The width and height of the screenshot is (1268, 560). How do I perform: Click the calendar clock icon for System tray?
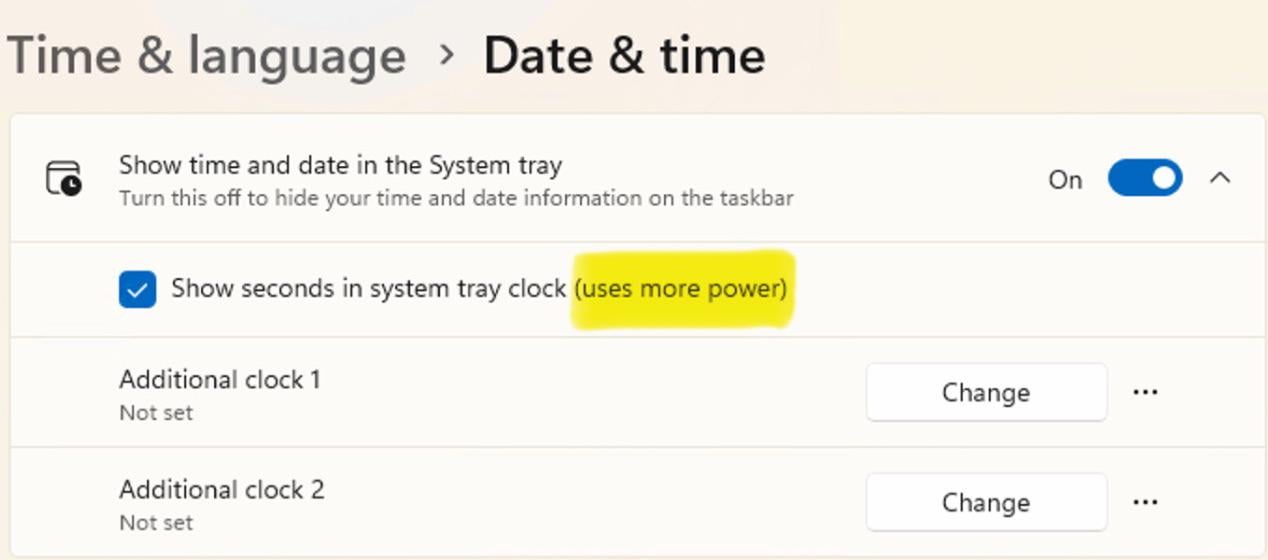(65, 179)
